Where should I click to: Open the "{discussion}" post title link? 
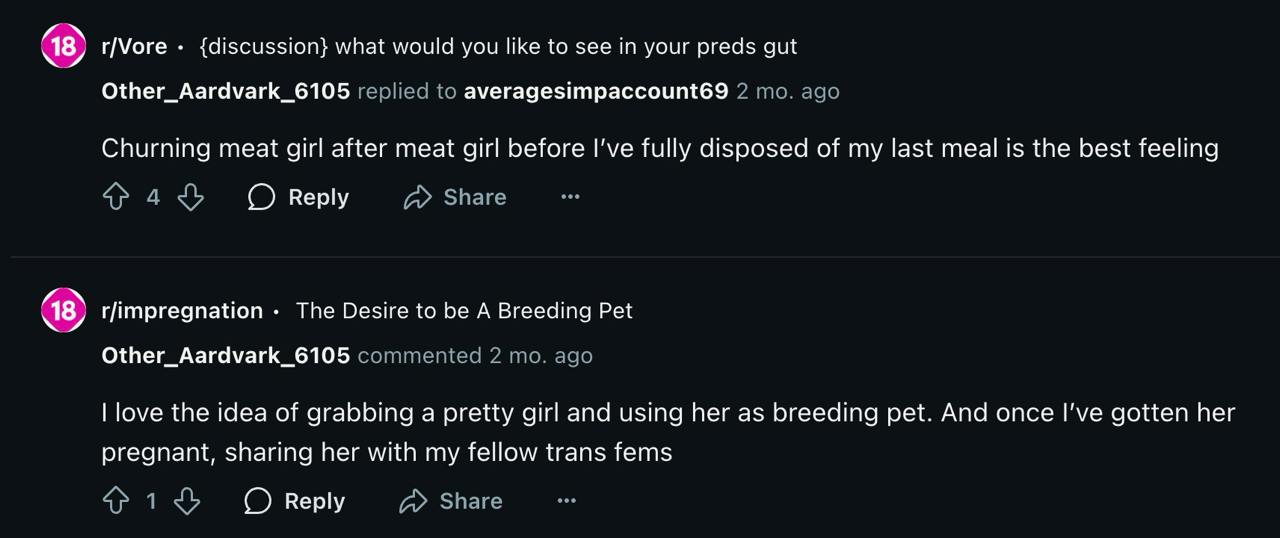[498, 47]
